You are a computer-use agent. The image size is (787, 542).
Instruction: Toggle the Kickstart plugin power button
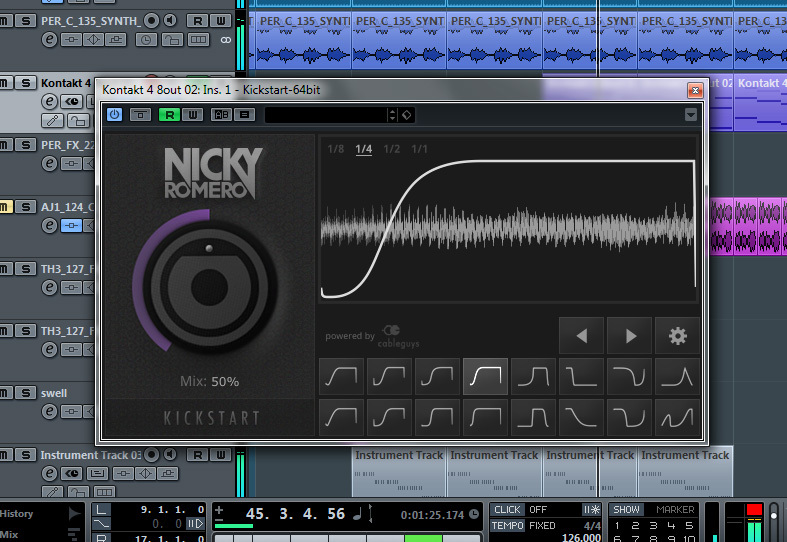(x=114, y=115)
